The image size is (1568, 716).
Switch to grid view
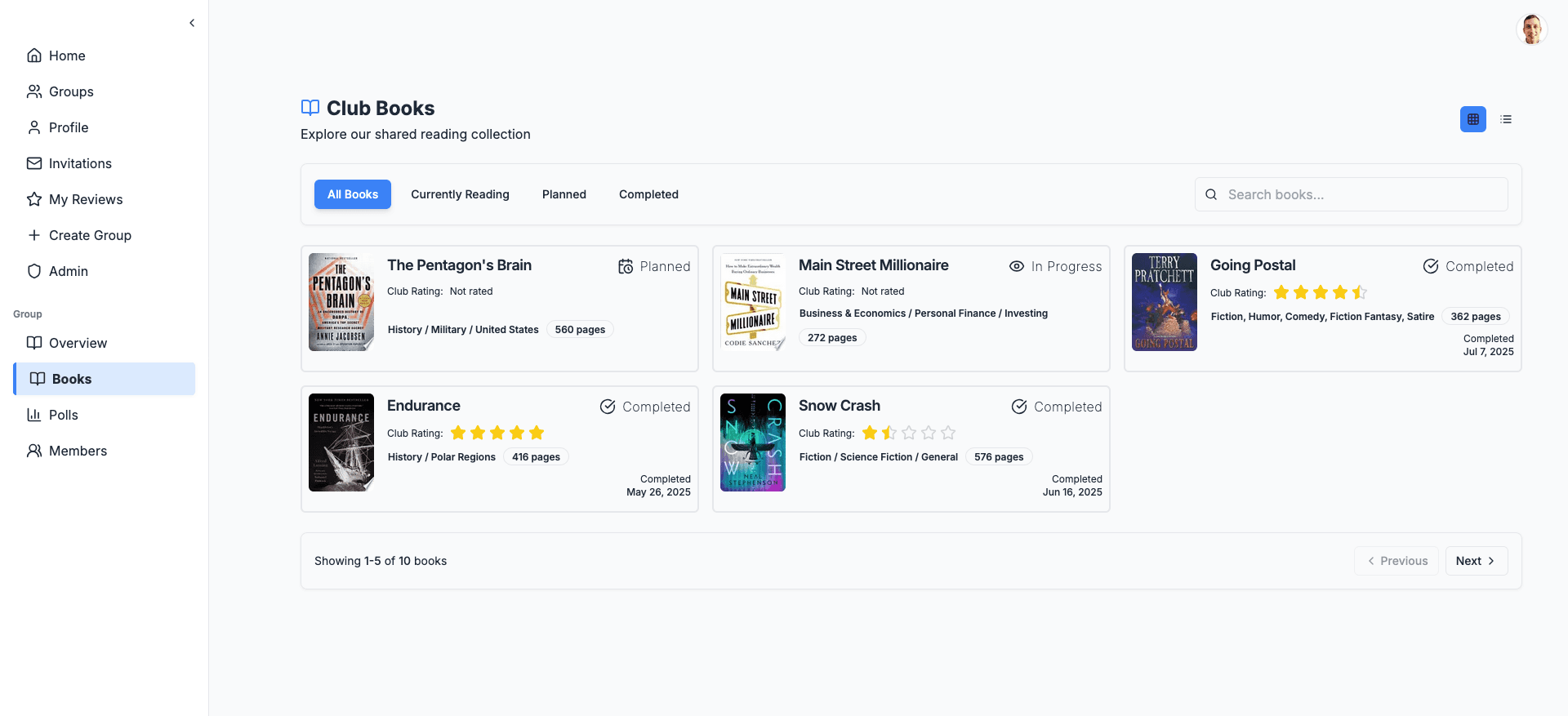[1473, 119]
